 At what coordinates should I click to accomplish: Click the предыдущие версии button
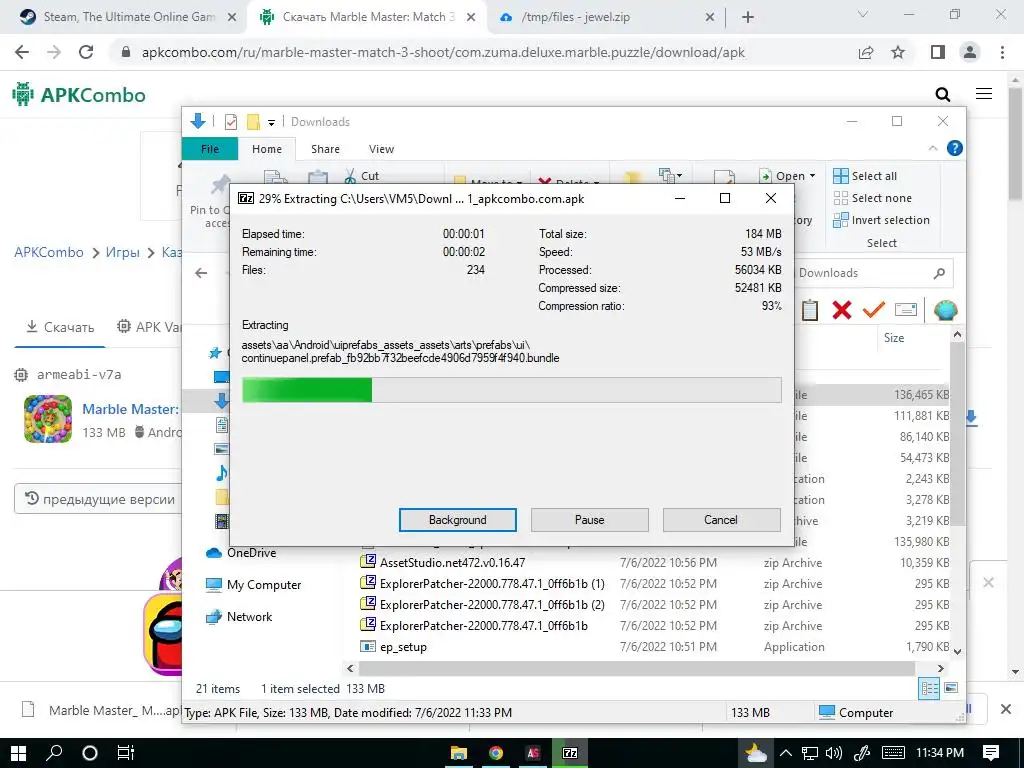98,499
